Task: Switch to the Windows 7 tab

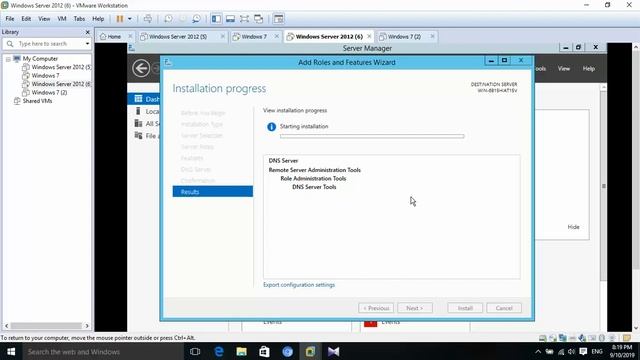Action: (x=254, y=37)
